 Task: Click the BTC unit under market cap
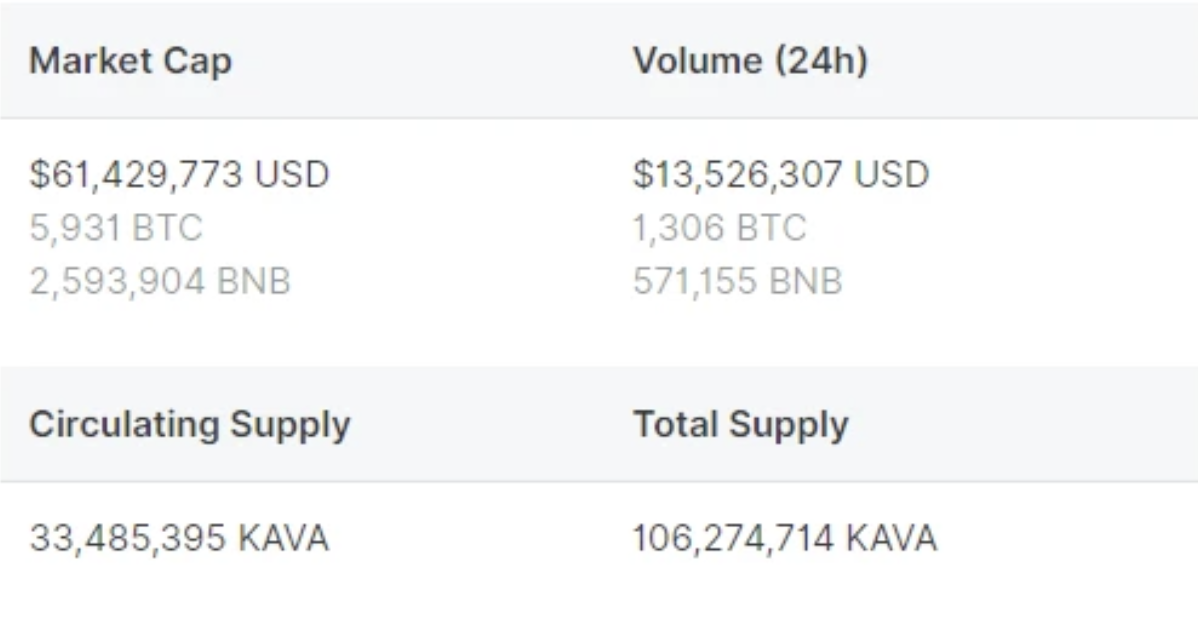tap(167, 228)
